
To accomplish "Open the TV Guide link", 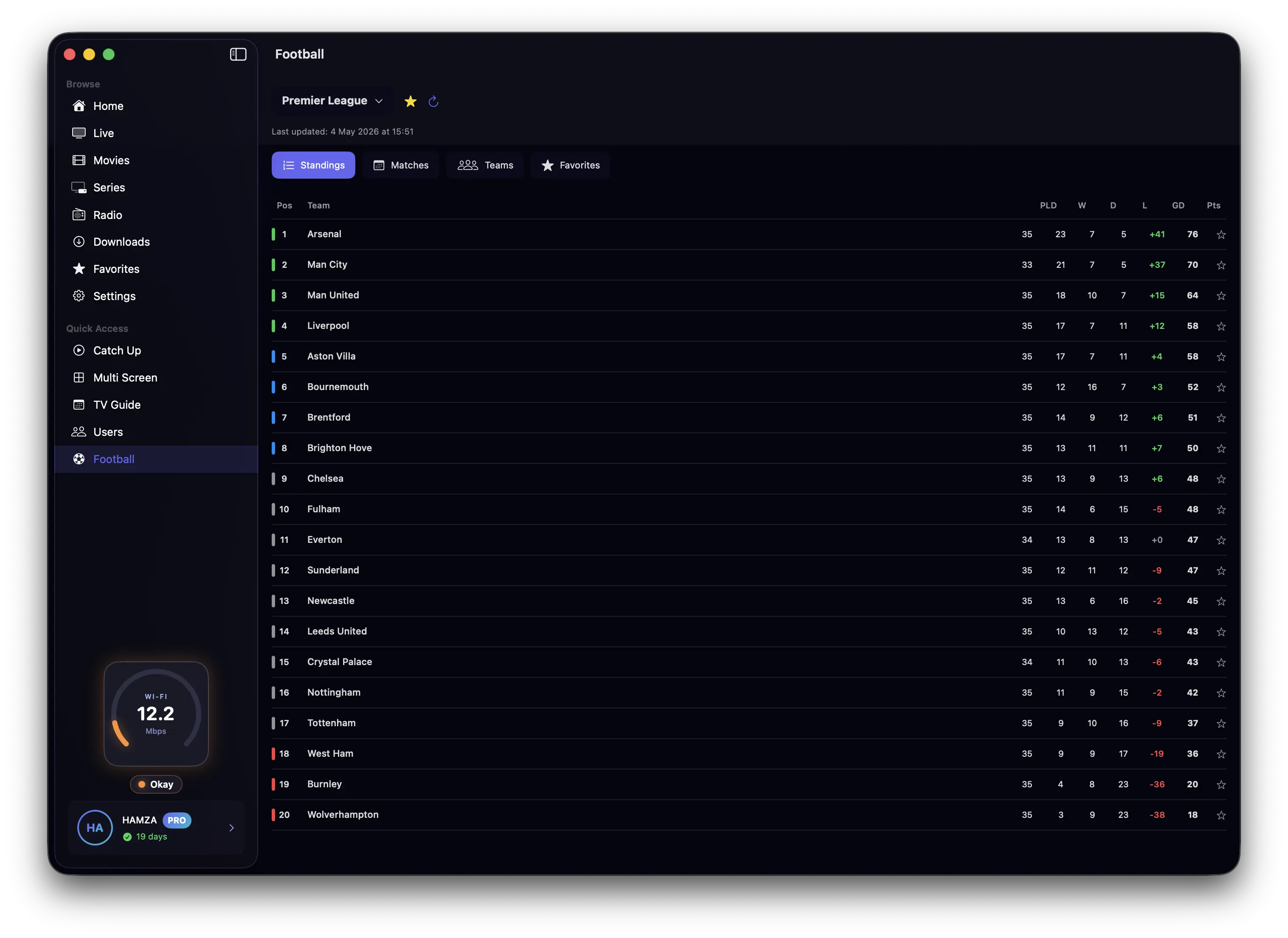I will click(x=156, y=405).
